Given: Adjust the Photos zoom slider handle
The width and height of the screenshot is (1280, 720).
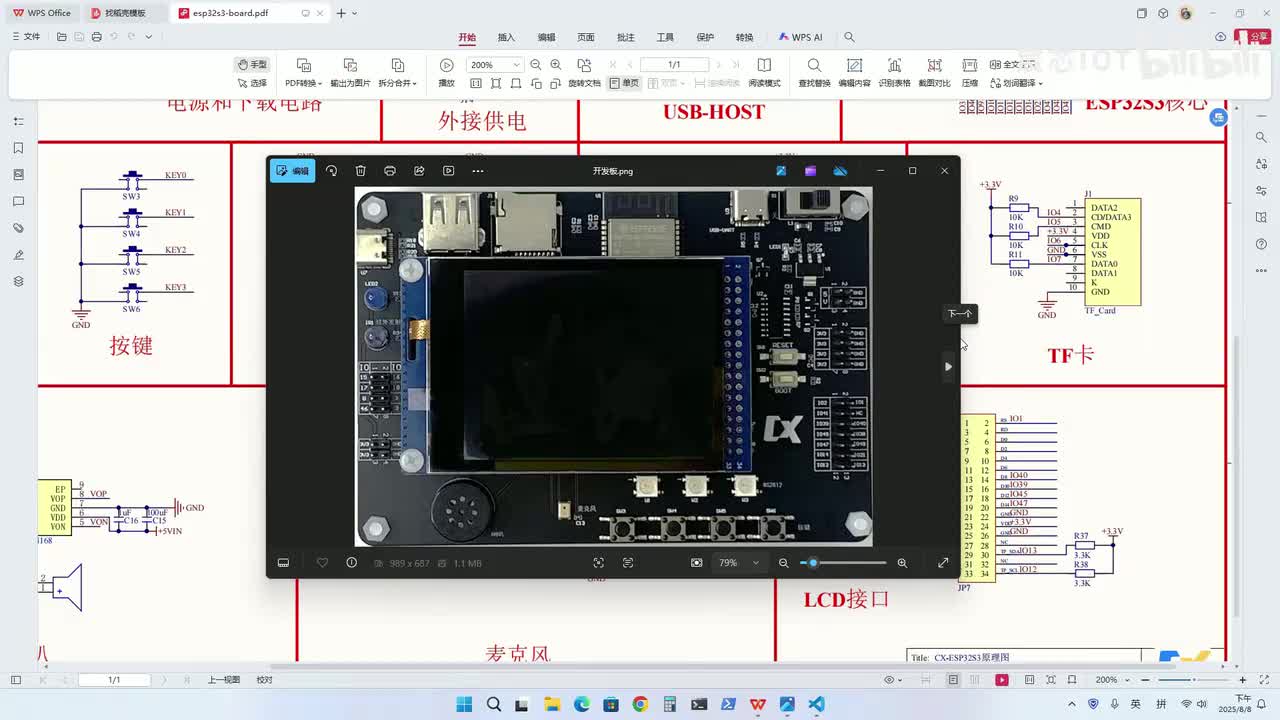Looking at the screenshot, I should (x=813, y=563).
